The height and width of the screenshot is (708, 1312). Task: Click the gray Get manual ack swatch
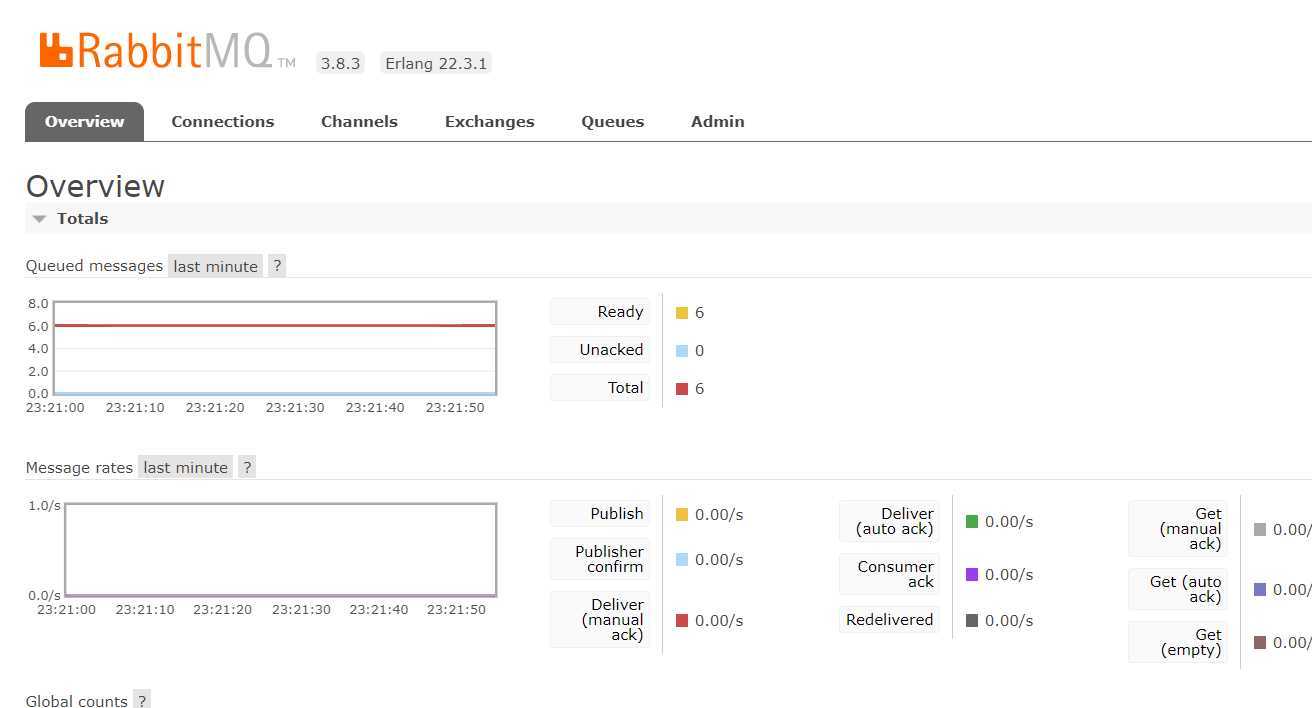tap(1260, 530)
